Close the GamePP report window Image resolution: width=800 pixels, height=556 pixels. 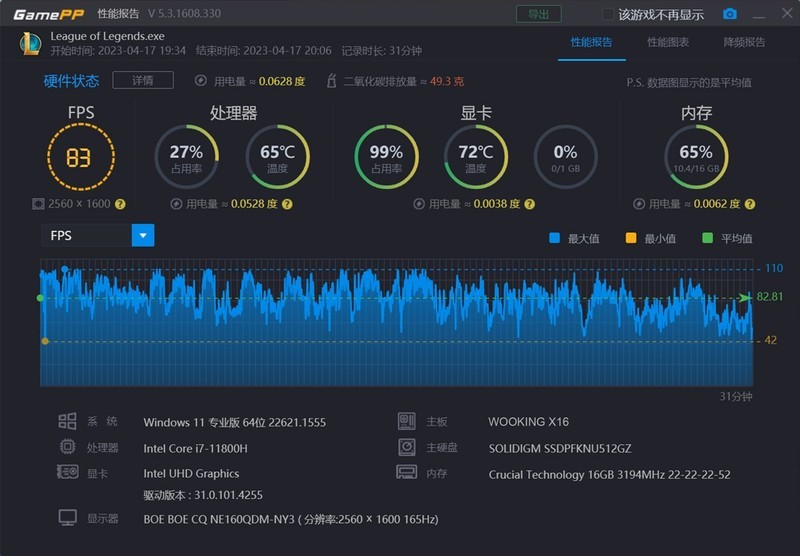787,13
